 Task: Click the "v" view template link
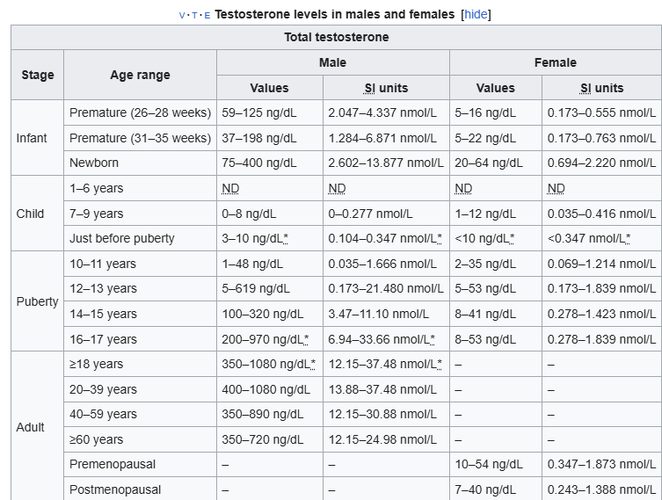pyautogui.click(x=181, y=15)
